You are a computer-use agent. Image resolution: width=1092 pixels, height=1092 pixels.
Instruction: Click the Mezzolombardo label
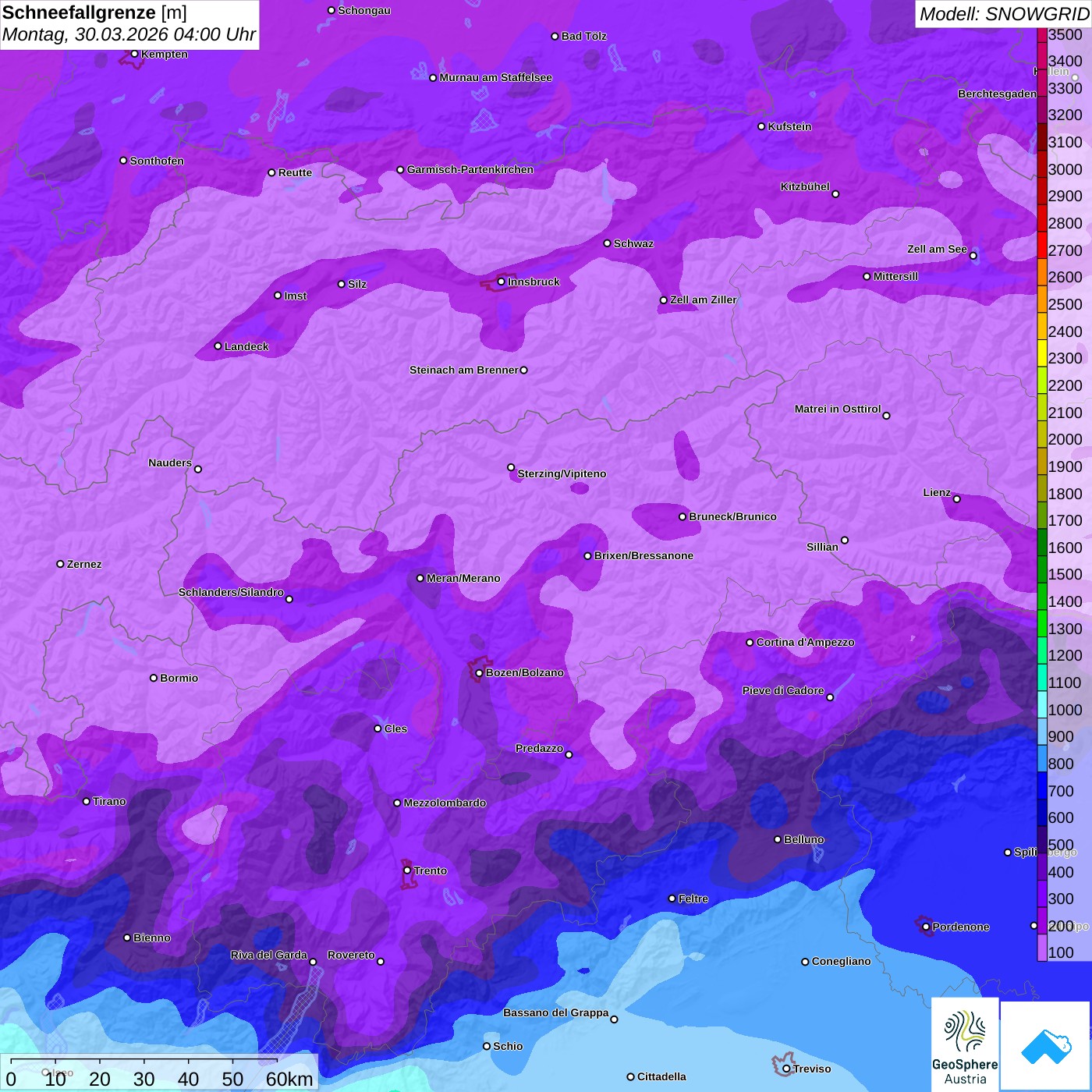445,803
